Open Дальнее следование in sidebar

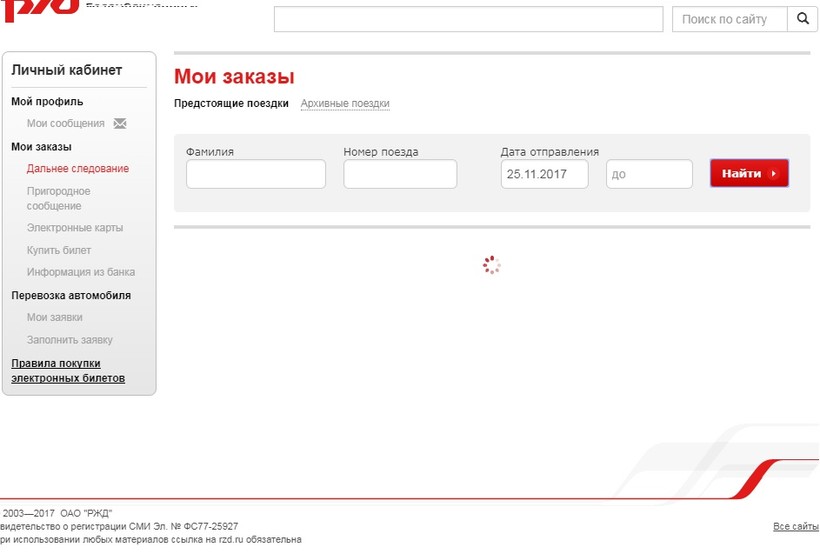pos(78,169)
